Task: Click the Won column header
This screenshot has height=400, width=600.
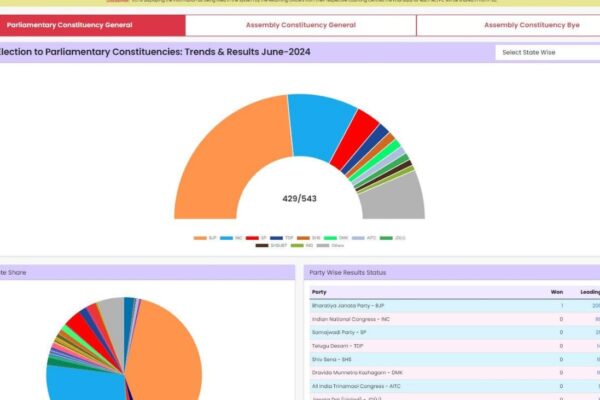Action: (557, 291)
